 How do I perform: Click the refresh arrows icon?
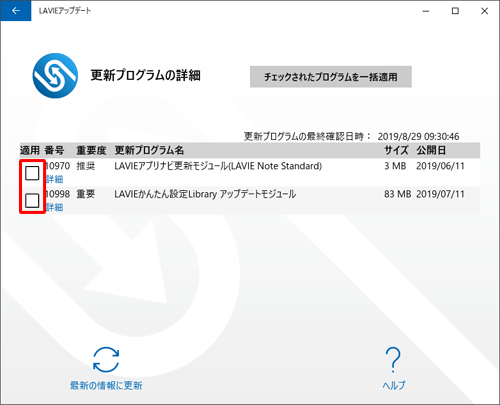point(106,360)
